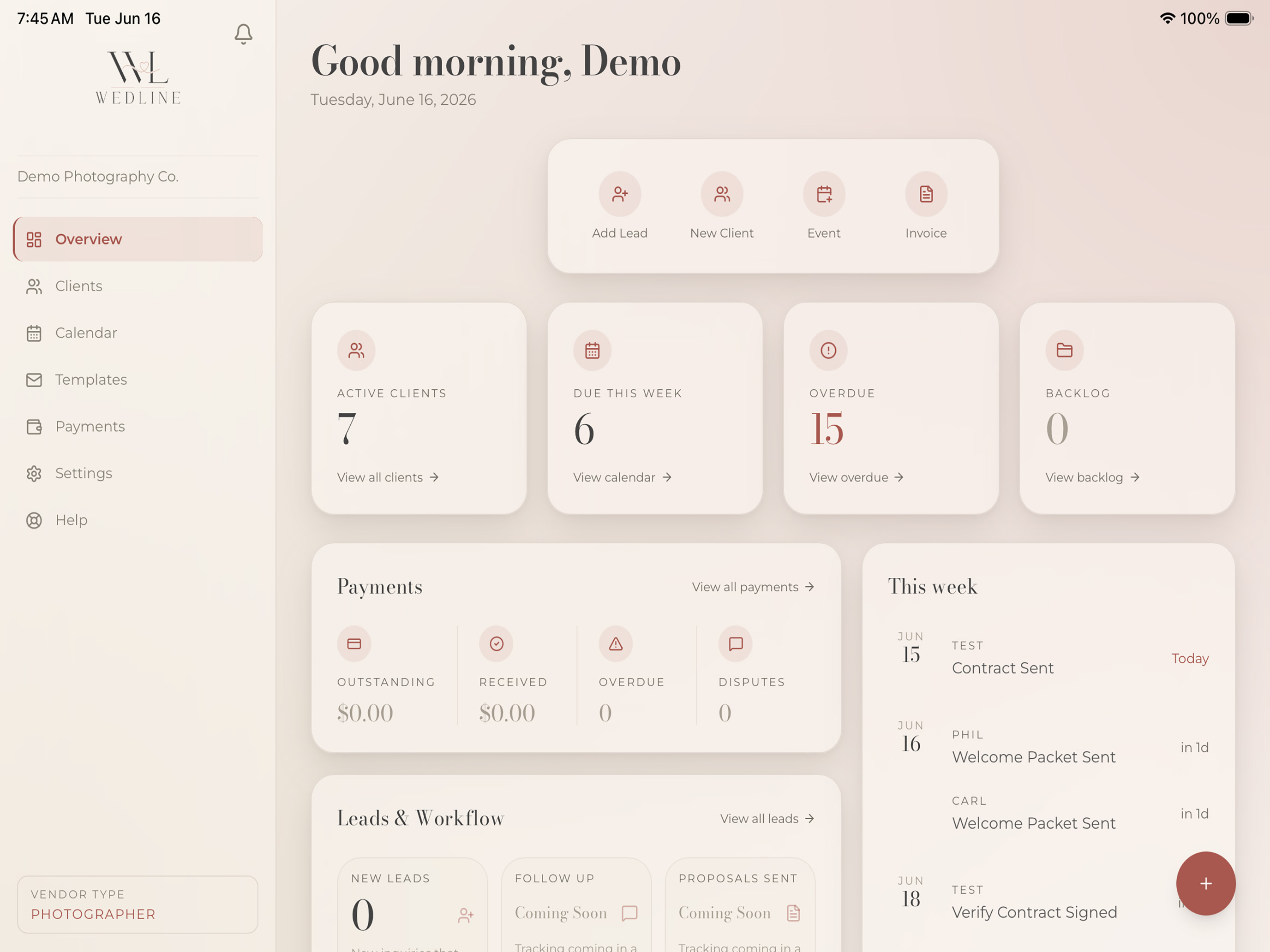Click the Disputes chat bubble icon
This screenshot has width=1270, height=952.
click(x=736, y=644)
